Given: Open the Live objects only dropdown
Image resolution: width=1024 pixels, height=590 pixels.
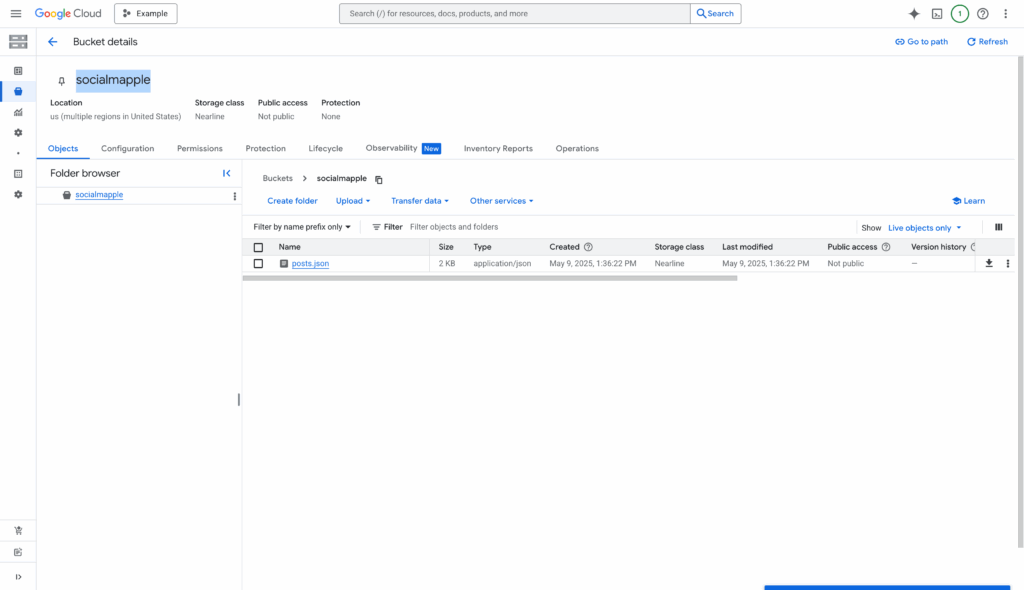Looking at the screenshot, I should (x=925, y=228).
